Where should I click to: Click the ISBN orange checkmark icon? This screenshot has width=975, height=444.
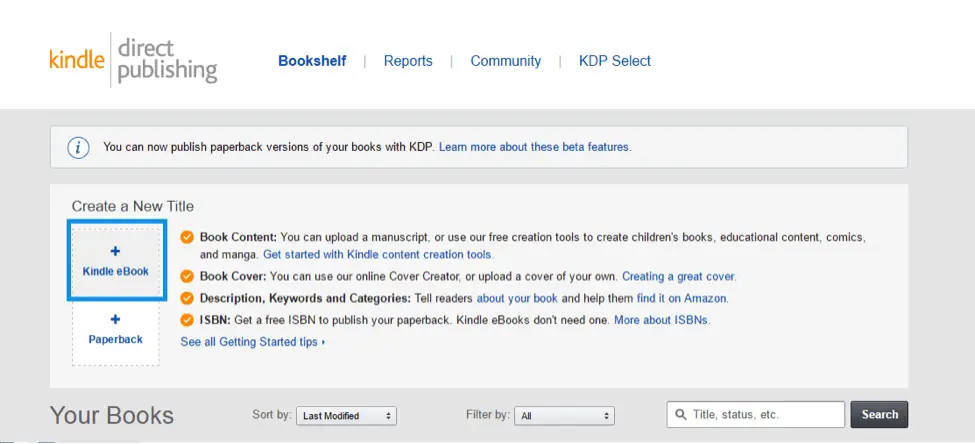(187, 320)
